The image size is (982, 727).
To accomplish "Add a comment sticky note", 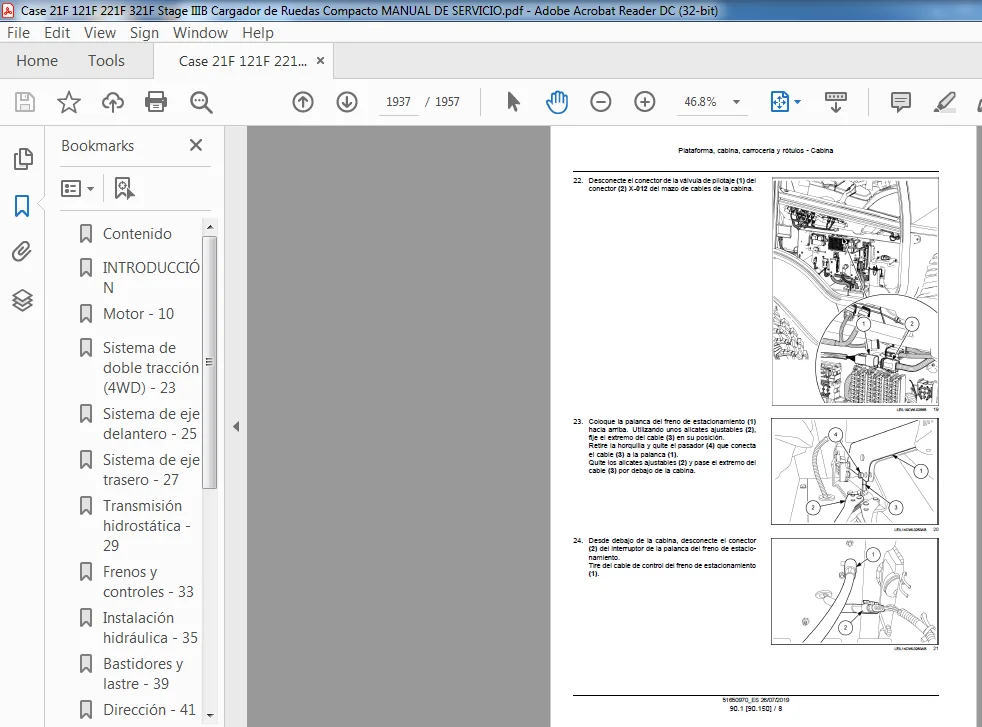I will 901,101.
